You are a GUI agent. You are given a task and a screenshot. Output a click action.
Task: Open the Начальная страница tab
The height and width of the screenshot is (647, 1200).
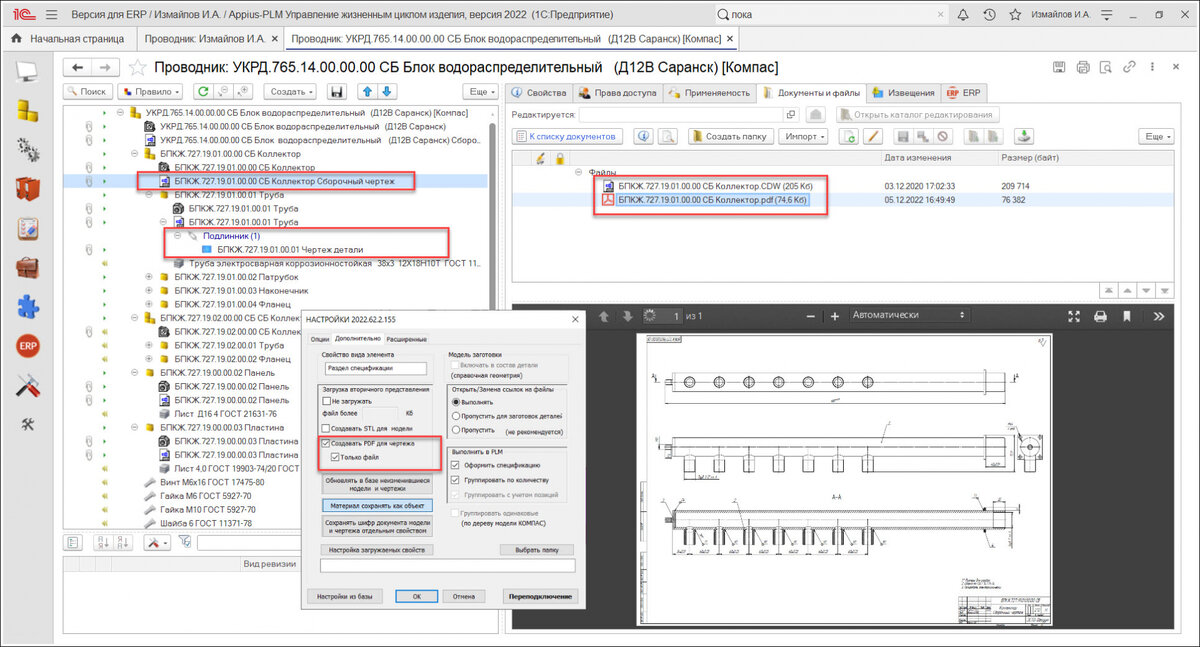click(x=69, y=39)
